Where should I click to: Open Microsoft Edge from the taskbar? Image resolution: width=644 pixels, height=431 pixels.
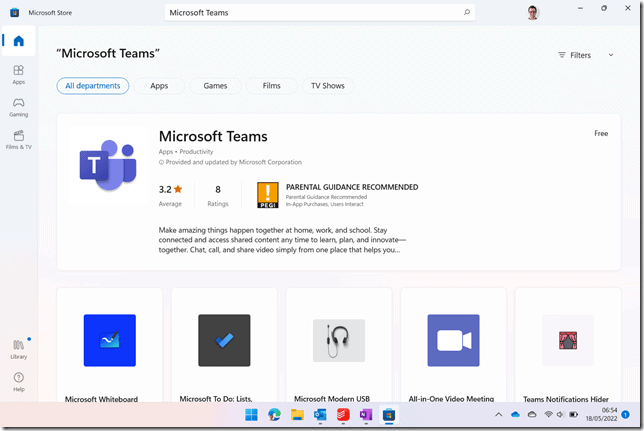274,414
